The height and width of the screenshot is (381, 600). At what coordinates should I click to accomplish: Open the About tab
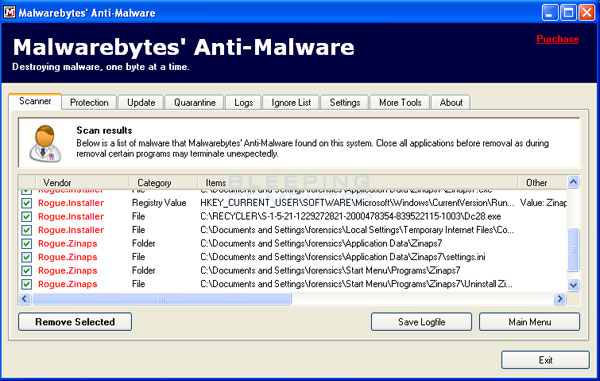[451, 103]
